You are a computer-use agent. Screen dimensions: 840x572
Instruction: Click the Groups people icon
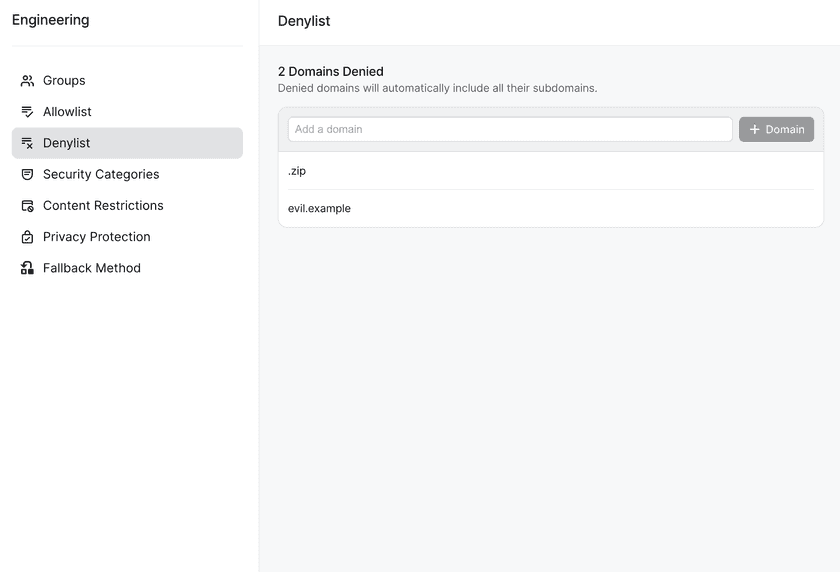[x=27, y=81]
